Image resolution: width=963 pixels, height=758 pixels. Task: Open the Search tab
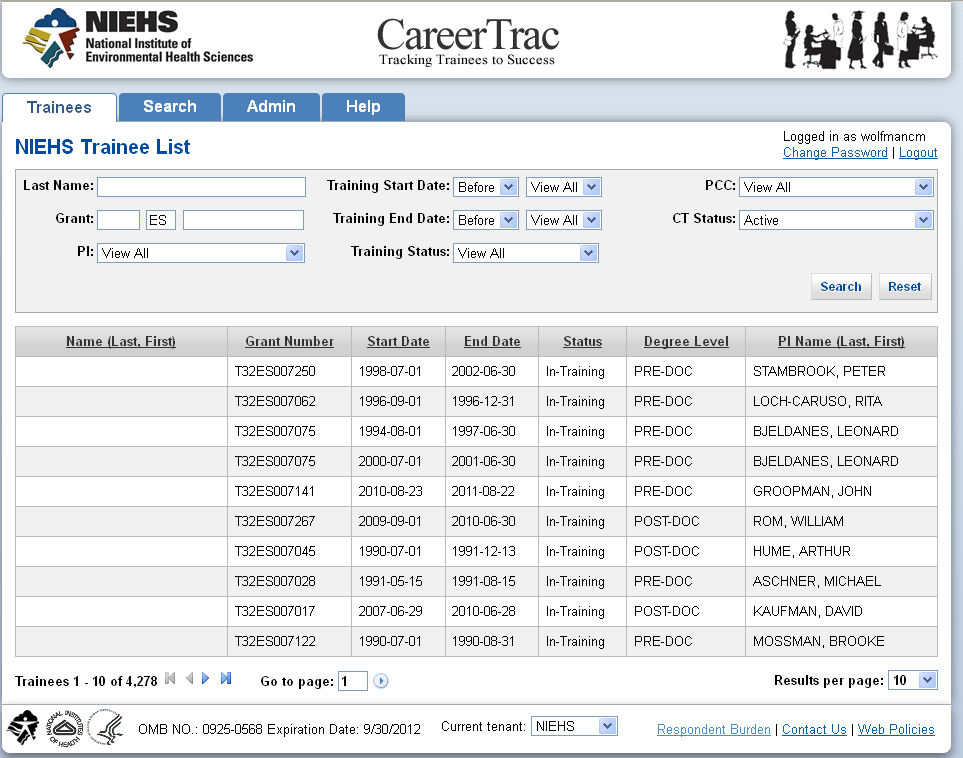170,107
